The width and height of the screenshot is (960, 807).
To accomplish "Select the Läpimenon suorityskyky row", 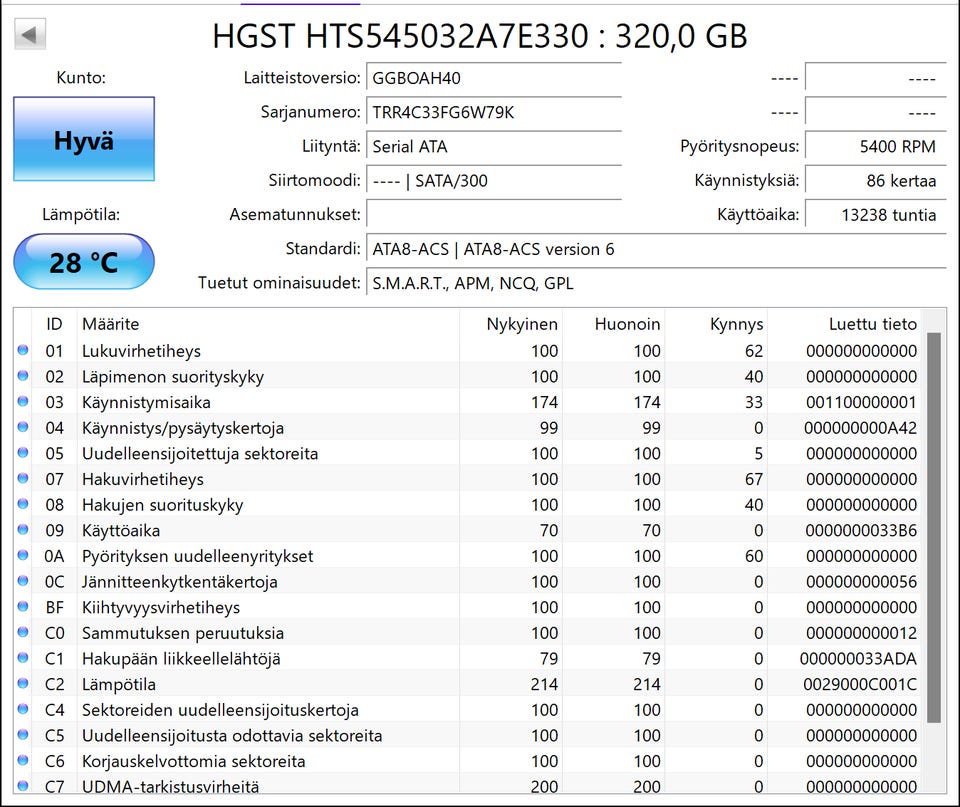I will [x=468, y=377].
